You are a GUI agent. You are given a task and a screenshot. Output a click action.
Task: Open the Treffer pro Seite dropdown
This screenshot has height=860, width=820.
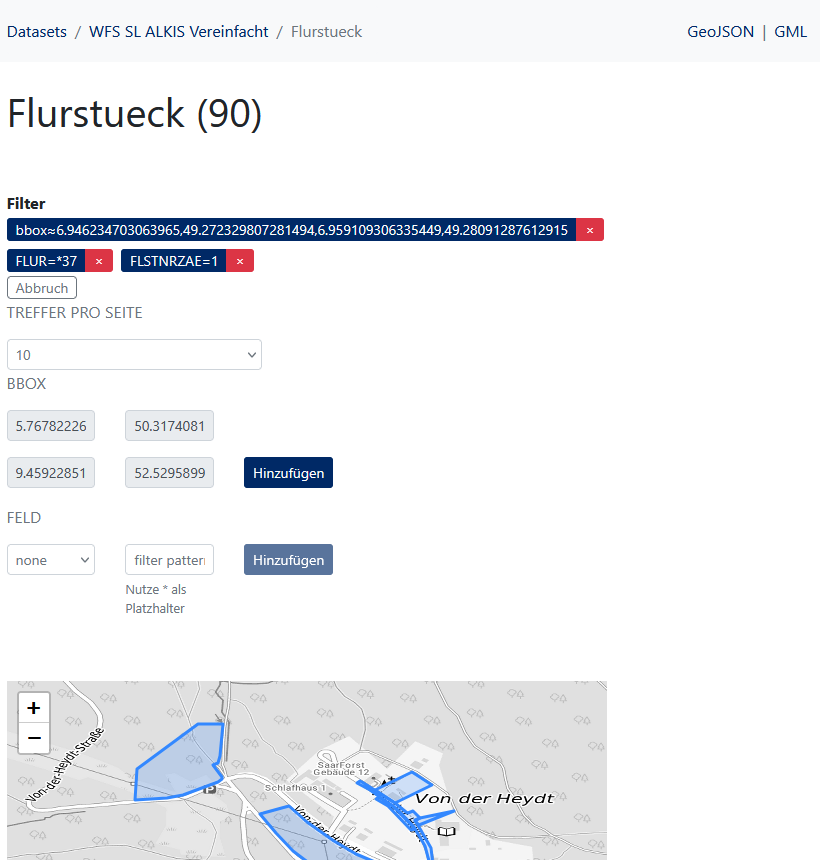(x=134, y=355)
